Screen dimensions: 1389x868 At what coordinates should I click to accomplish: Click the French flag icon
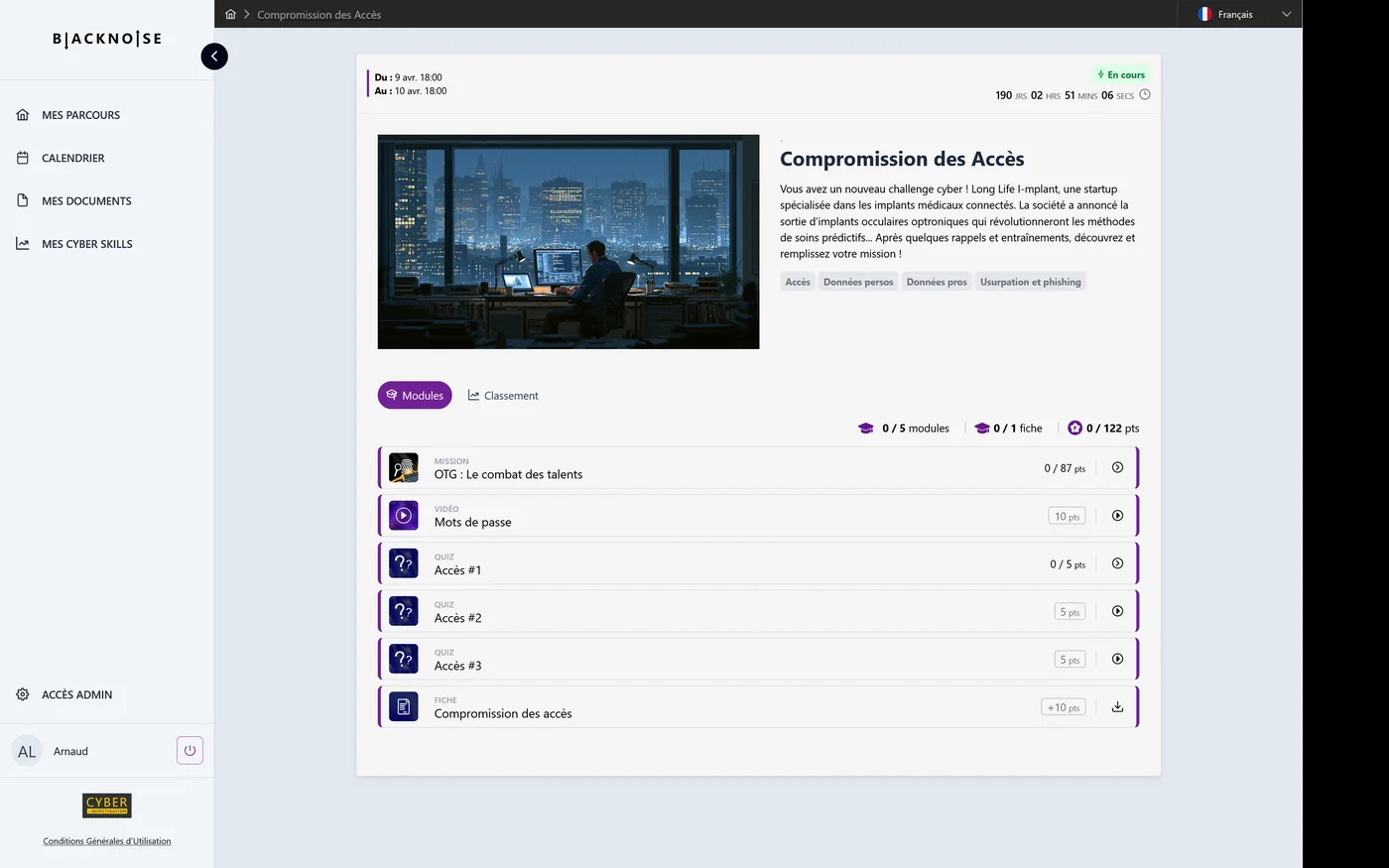(1204, 14)
